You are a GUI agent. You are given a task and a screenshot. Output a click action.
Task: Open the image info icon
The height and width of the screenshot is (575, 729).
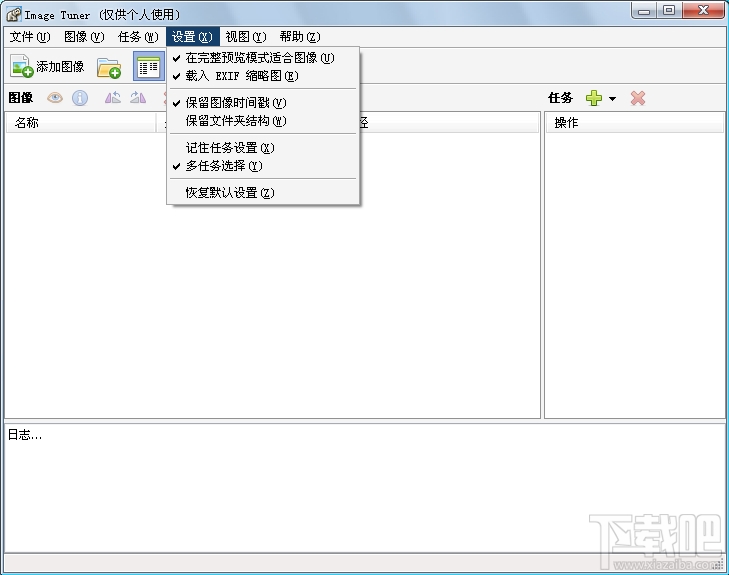click(x=80, y=98)
